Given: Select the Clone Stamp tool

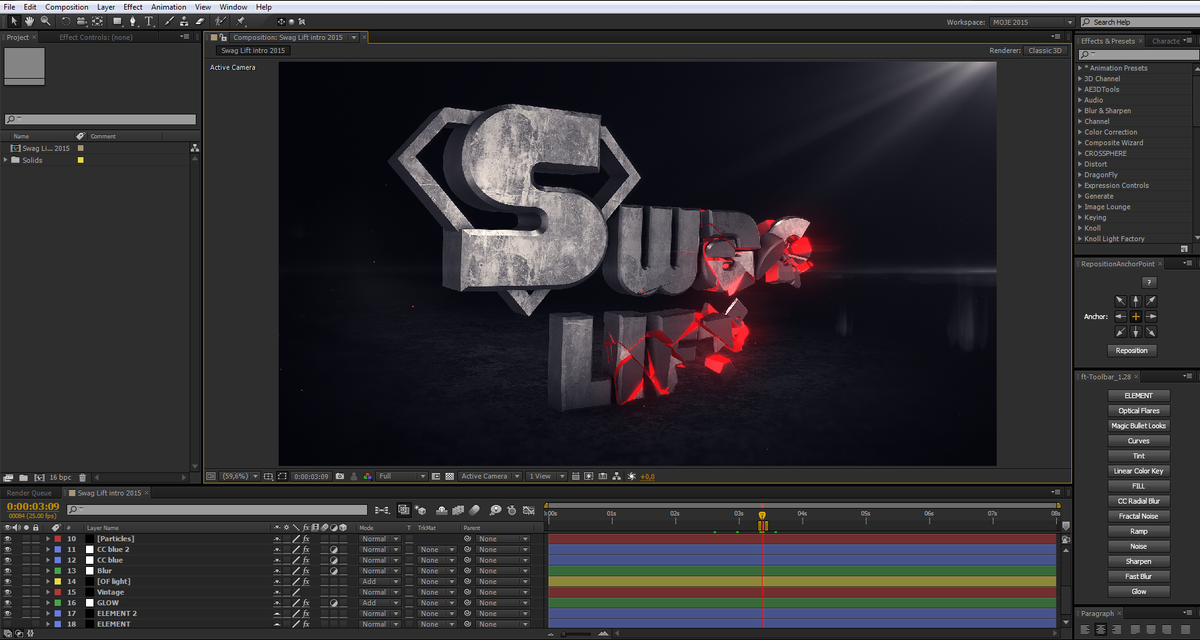Looking at the screenshot, I should (x=184, y=21).
